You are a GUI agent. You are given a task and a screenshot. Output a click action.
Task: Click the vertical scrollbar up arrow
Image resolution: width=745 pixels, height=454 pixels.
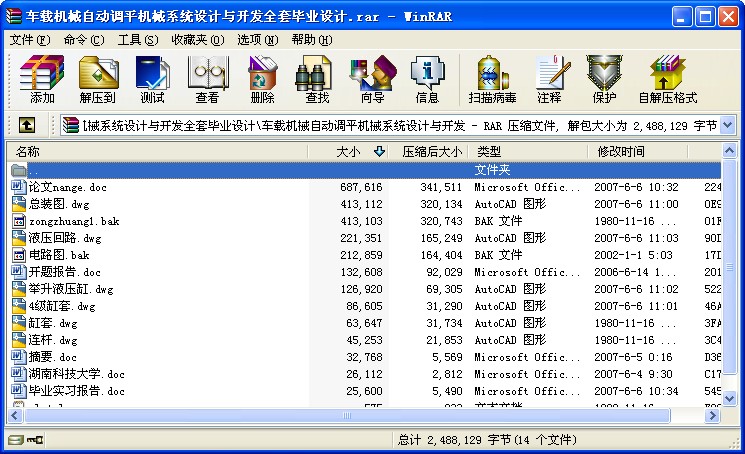coord(729,151)
